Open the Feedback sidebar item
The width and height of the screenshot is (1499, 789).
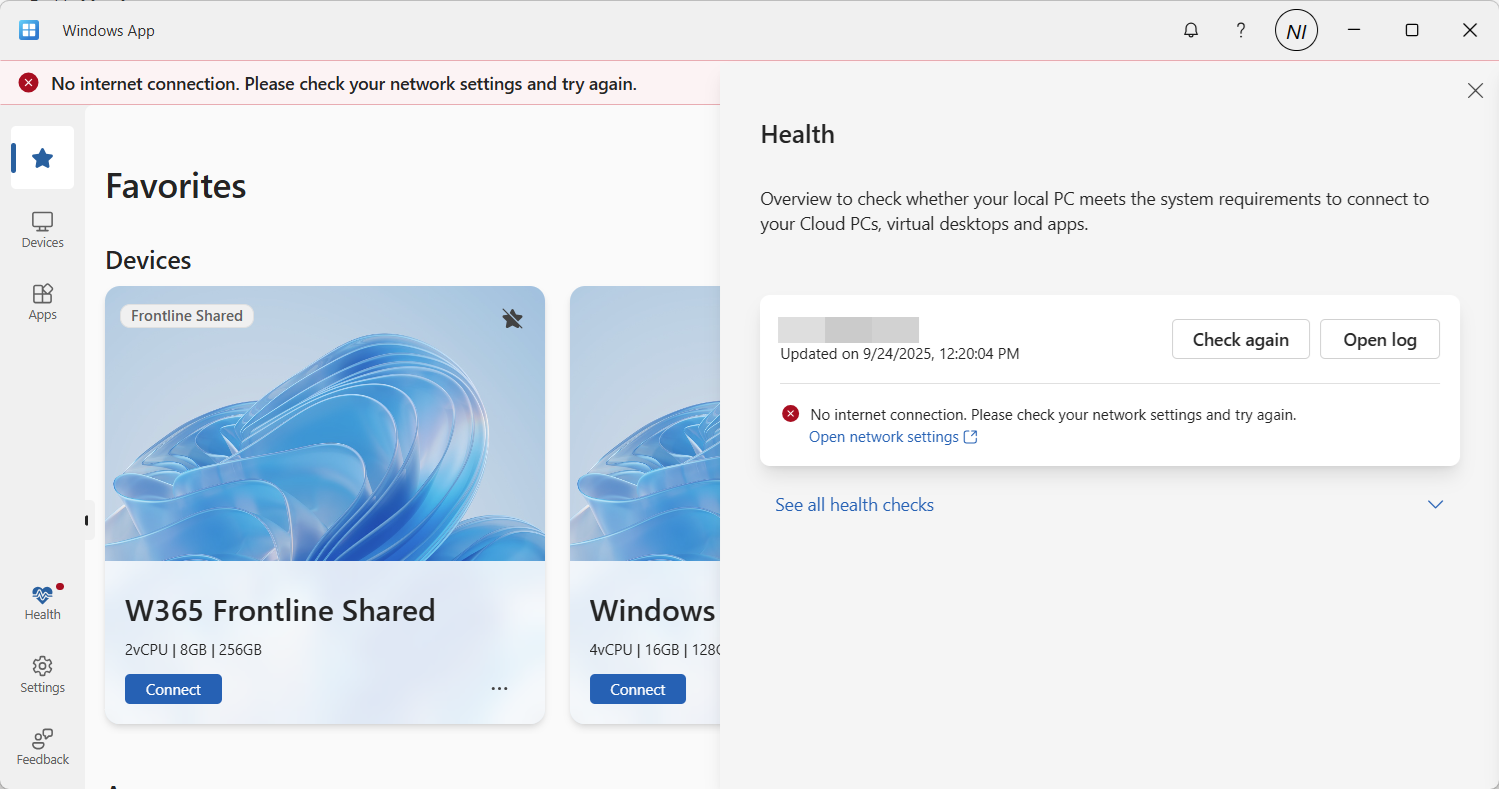(x=42, y=746)
